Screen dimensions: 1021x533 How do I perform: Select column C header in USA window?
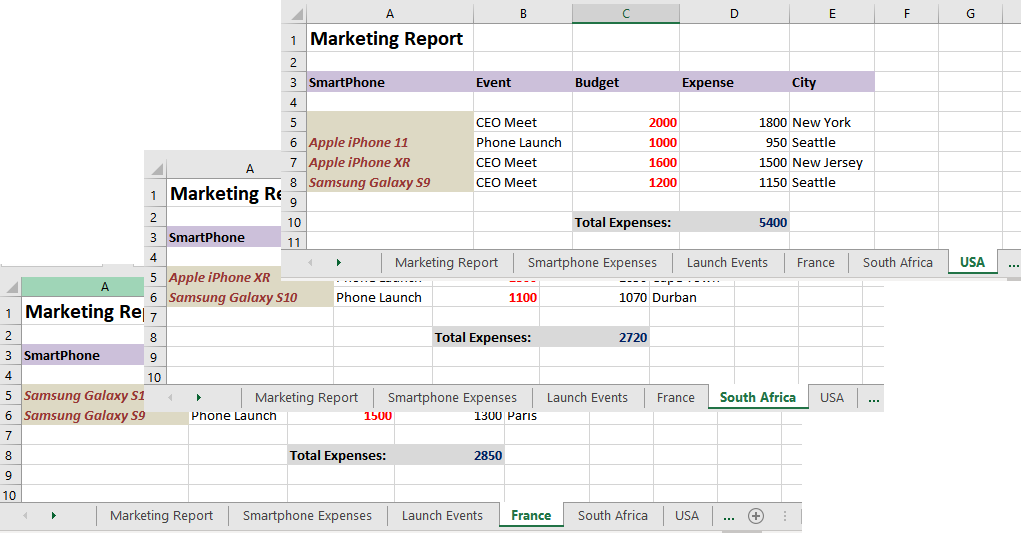(626, 14)
